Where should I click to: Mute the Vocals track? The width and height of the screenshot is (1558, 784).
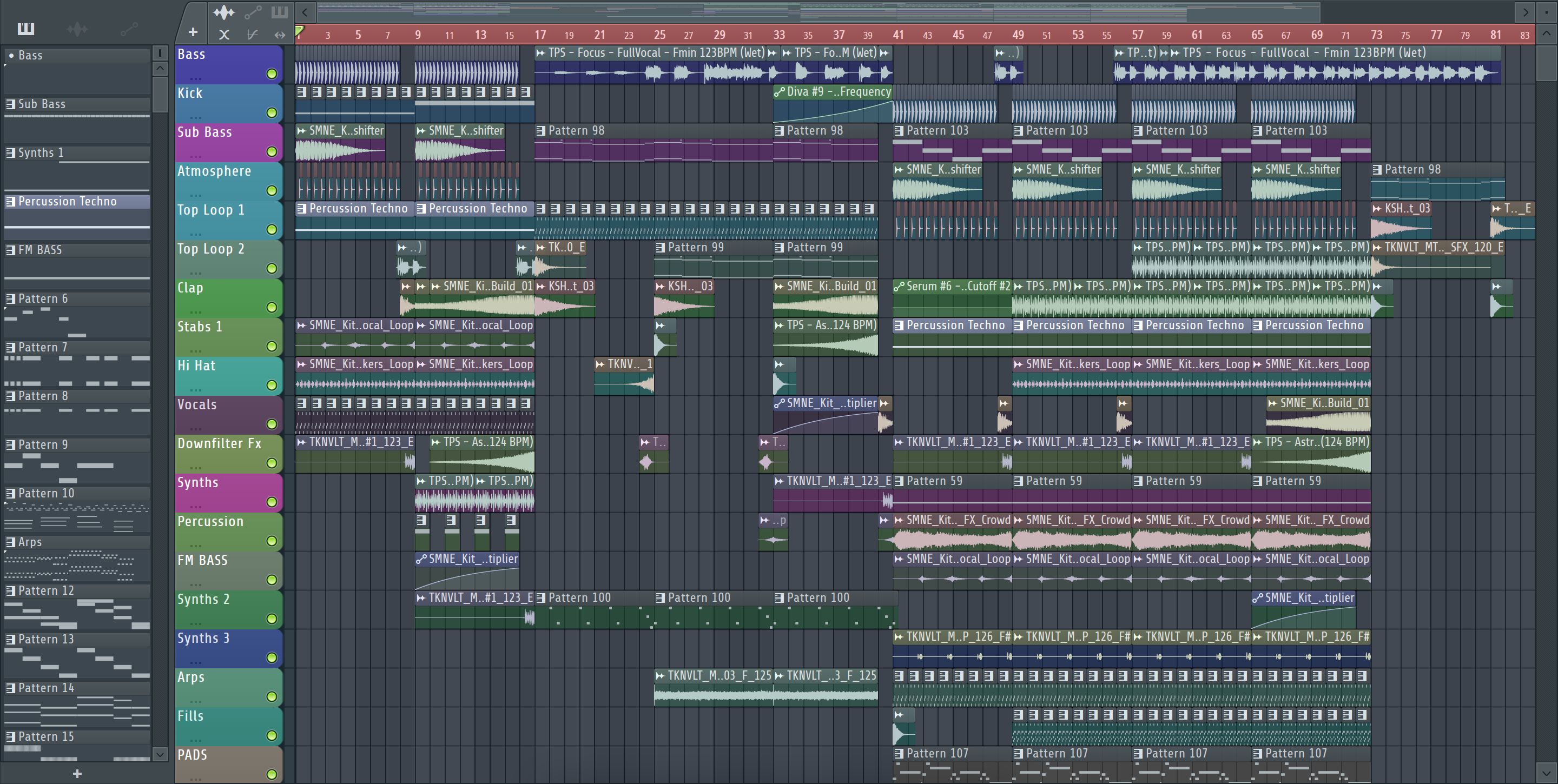(272, 424)
